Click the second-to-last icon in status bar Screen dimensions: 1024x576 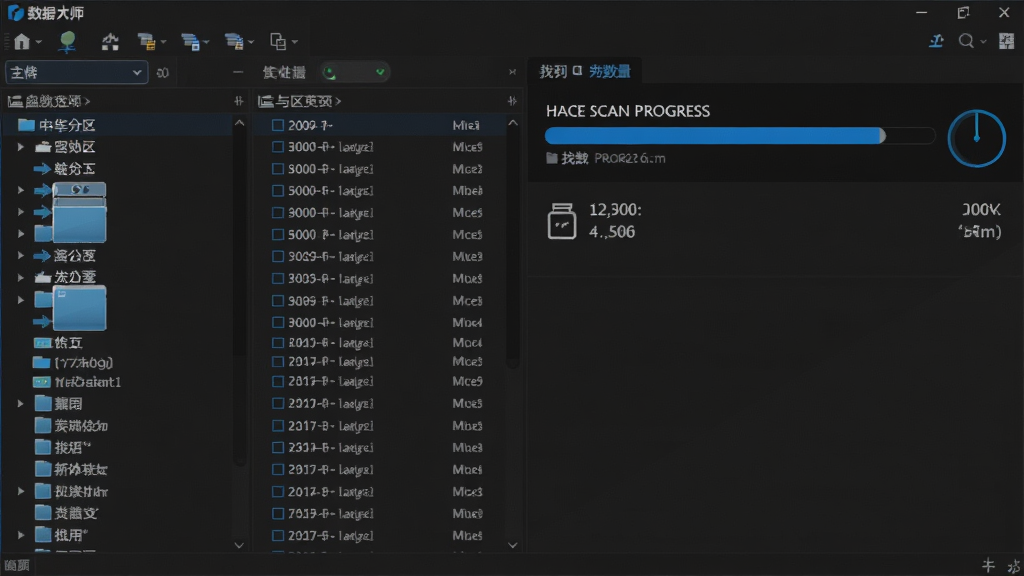pos(989,565)
